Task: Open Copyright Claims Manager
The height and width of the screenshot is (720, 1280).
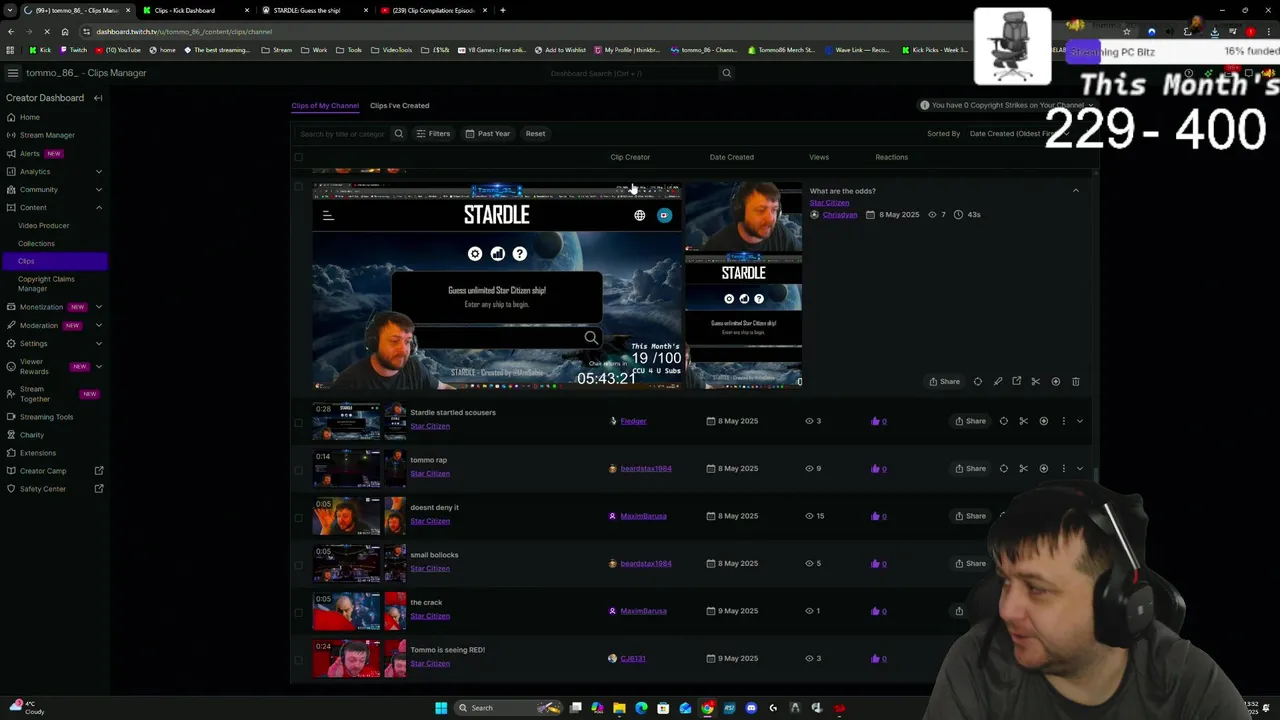Action: pyautogui.click(x=46, y=284)
